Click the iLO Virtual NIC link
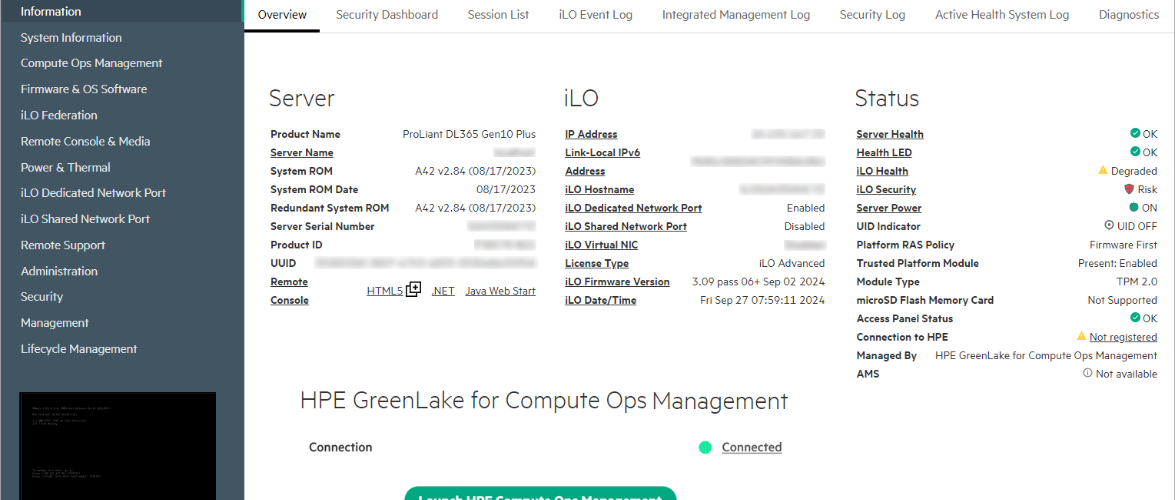This screenshot has width=1175, height=500. [x=602, y=245]
